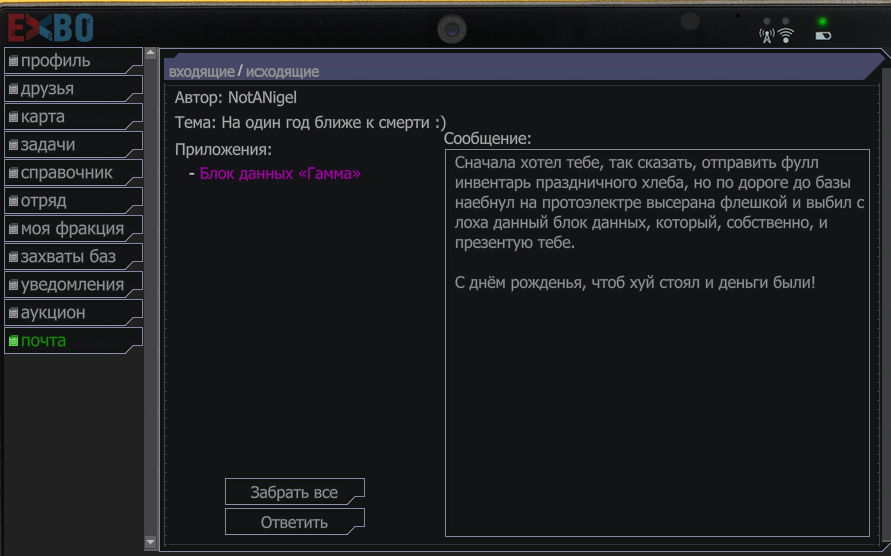Click the Забрать все button
Screen dimensions: 891x556
pos(294,492)
